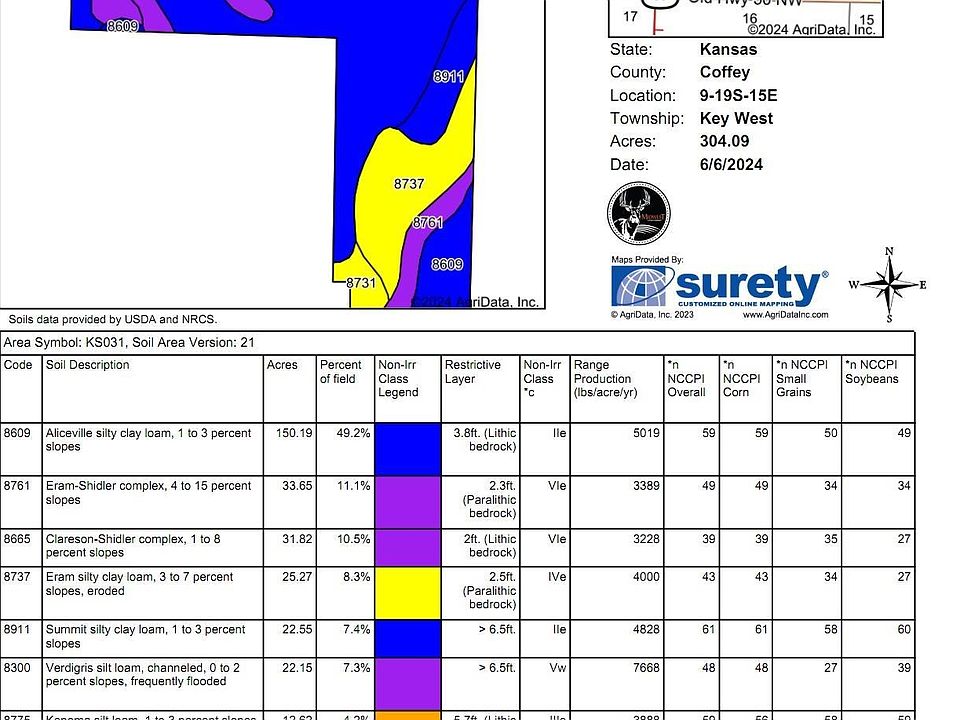Select the Range Production column header
The image size is (960, 720).
[x=606, y=378]
